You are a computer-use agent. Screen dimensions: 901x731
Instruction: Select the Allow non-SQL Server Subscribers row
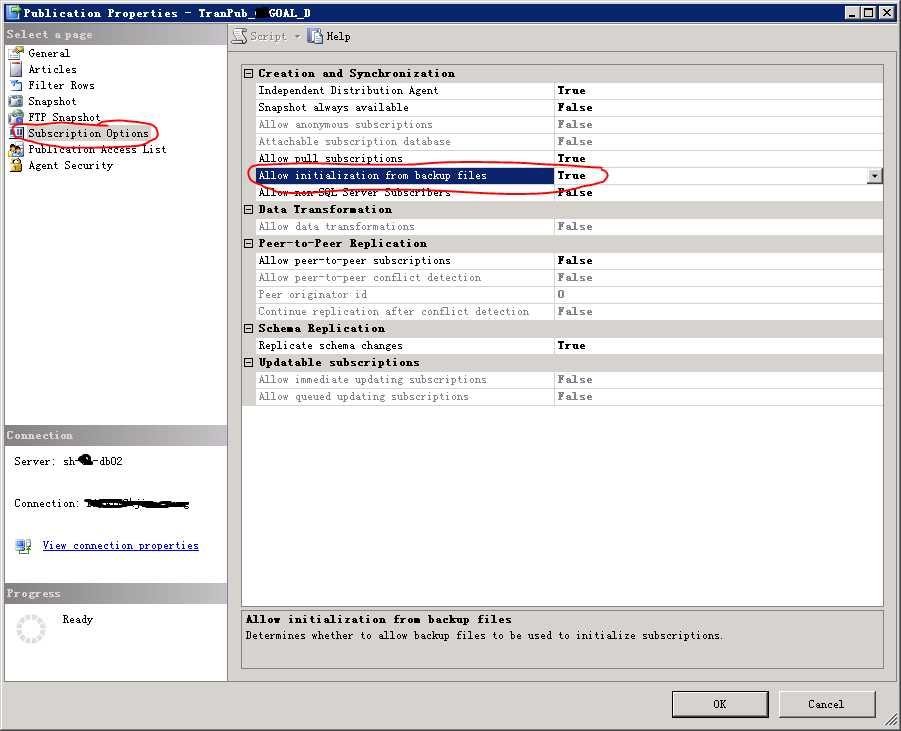coord(569,193)
